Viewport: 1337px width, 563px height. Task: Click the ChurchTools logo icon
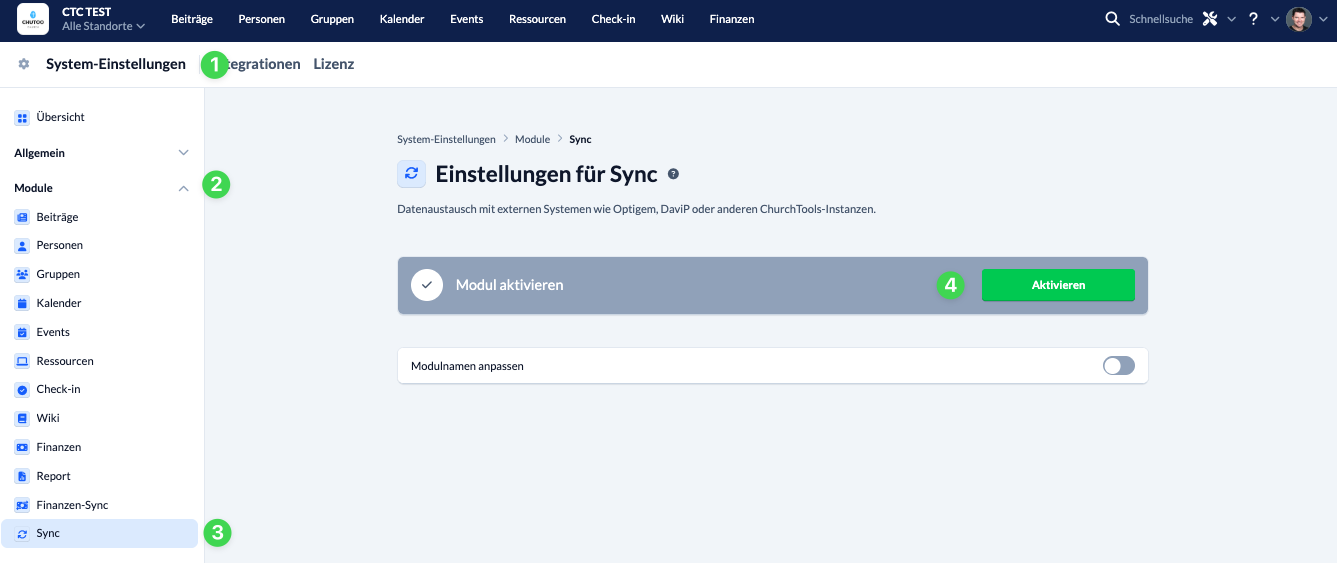pyautogui.click(x=33, y=20)
